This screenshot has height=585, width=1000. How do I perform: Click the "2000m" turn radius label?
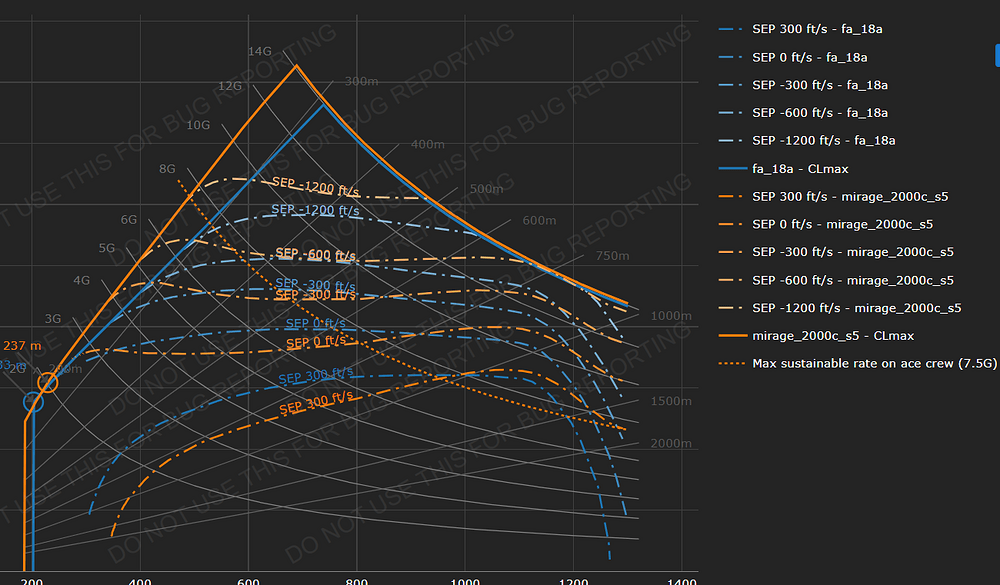point(671,443)
